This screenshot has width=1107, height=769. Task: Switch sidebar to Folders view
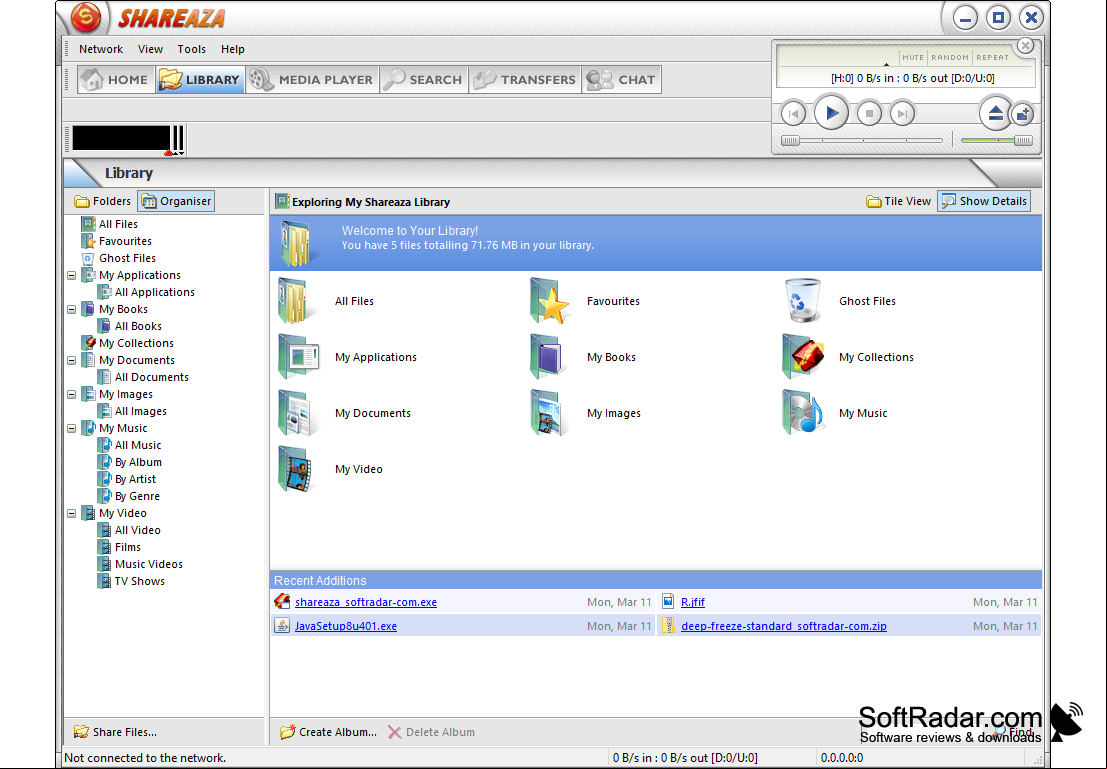click(103, 201)
